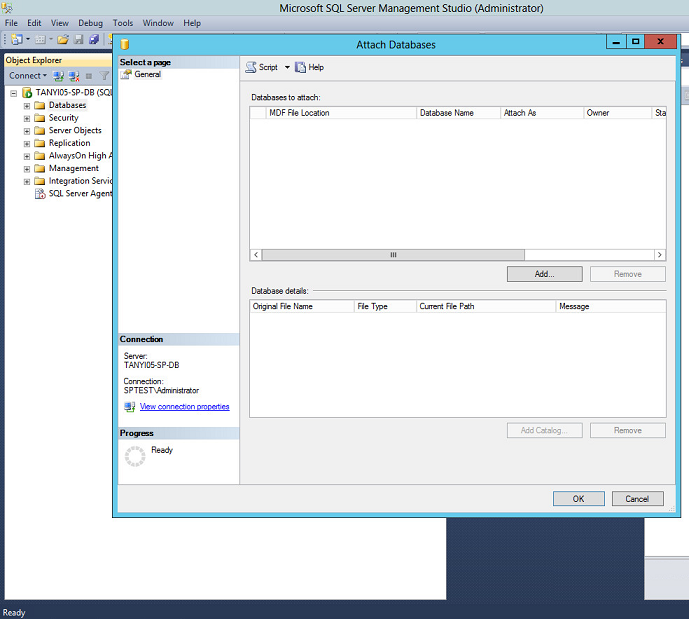Click the Save All icon in main toolbar
The width and height of the screenshot is (689, 619).
(x=93, y=40)
